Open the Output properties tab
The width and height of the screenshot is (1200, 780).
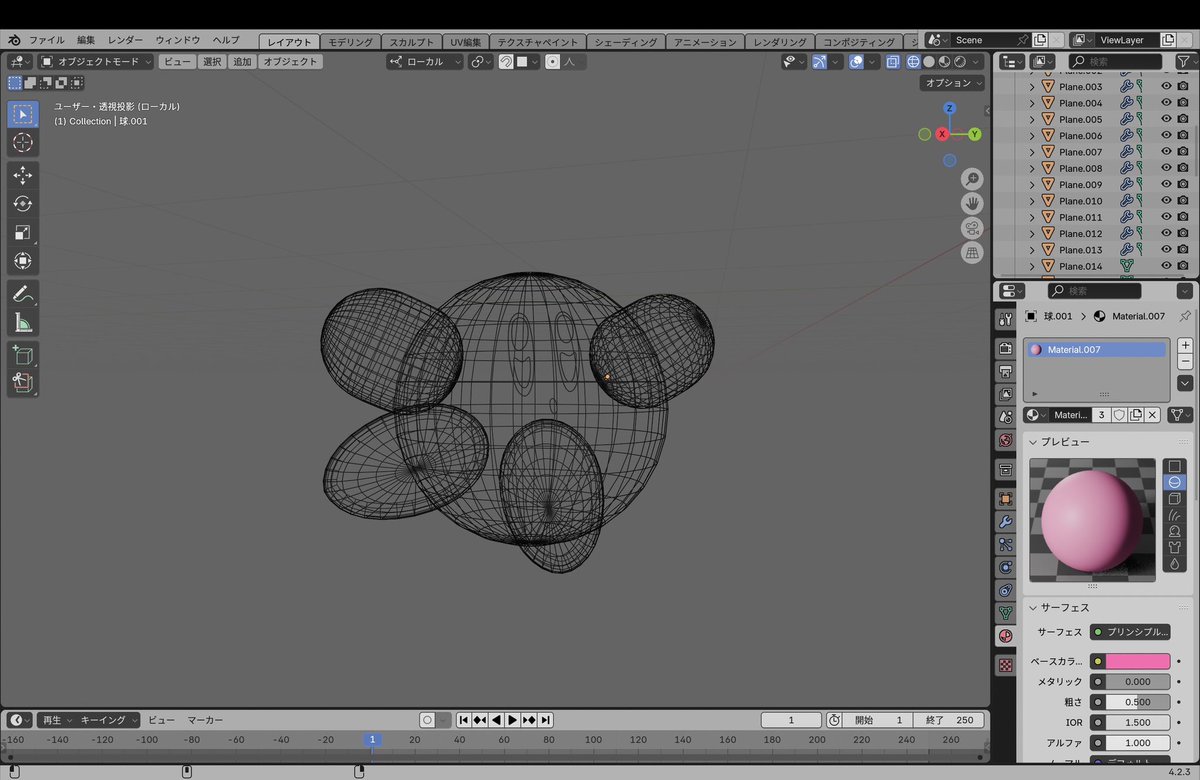coord(1006,370)
